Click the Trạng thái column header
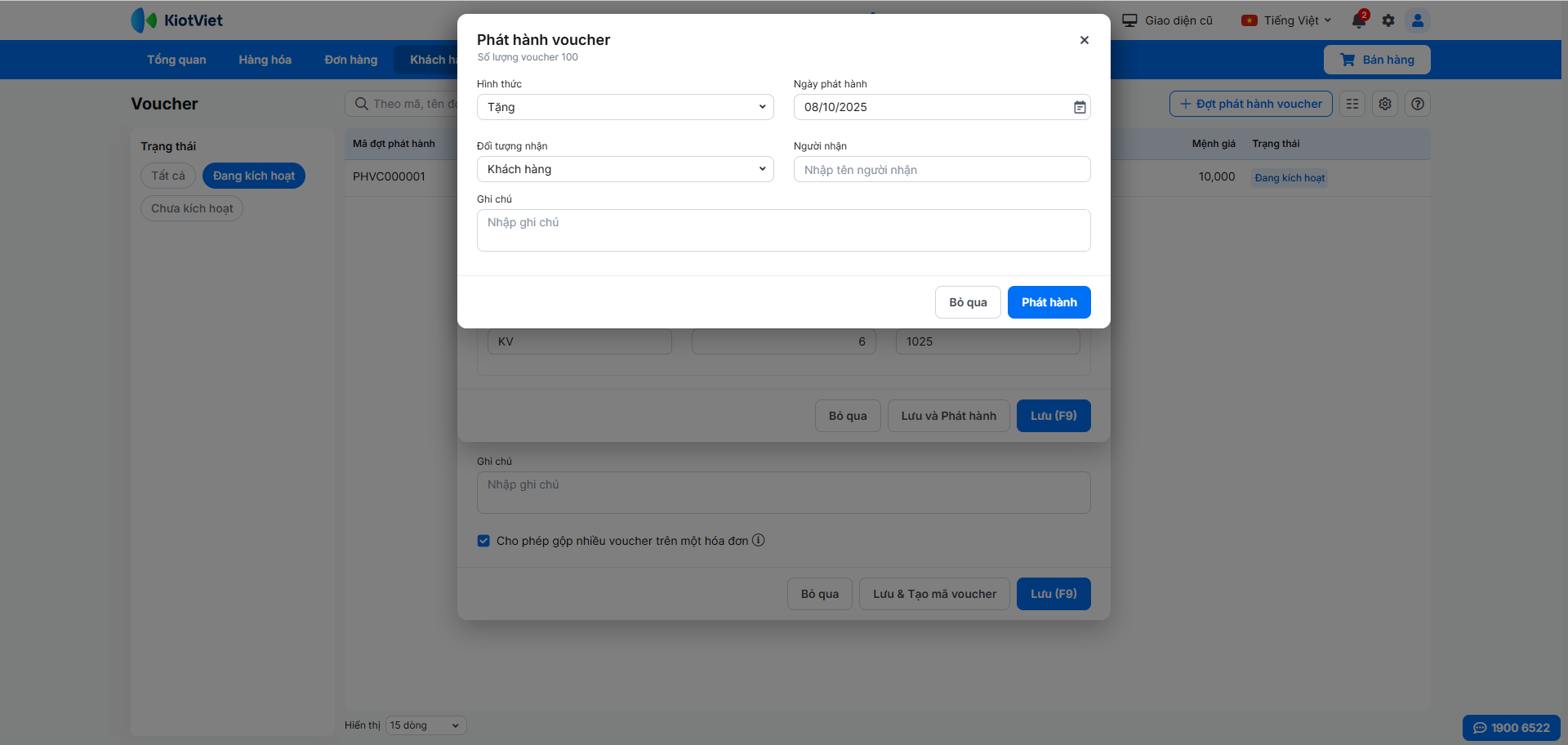Screen dimensions: 1568x745 [1276, 144]
